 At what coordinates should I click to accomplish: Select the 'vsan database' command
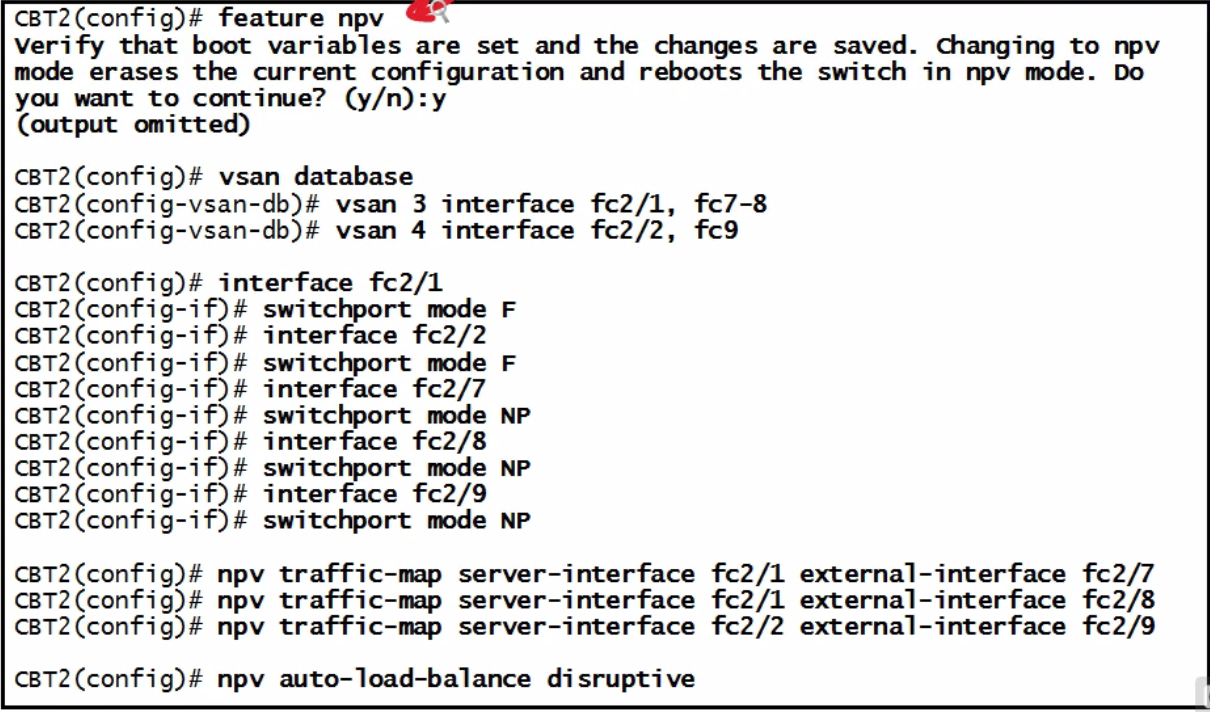[x=316, y=176]
